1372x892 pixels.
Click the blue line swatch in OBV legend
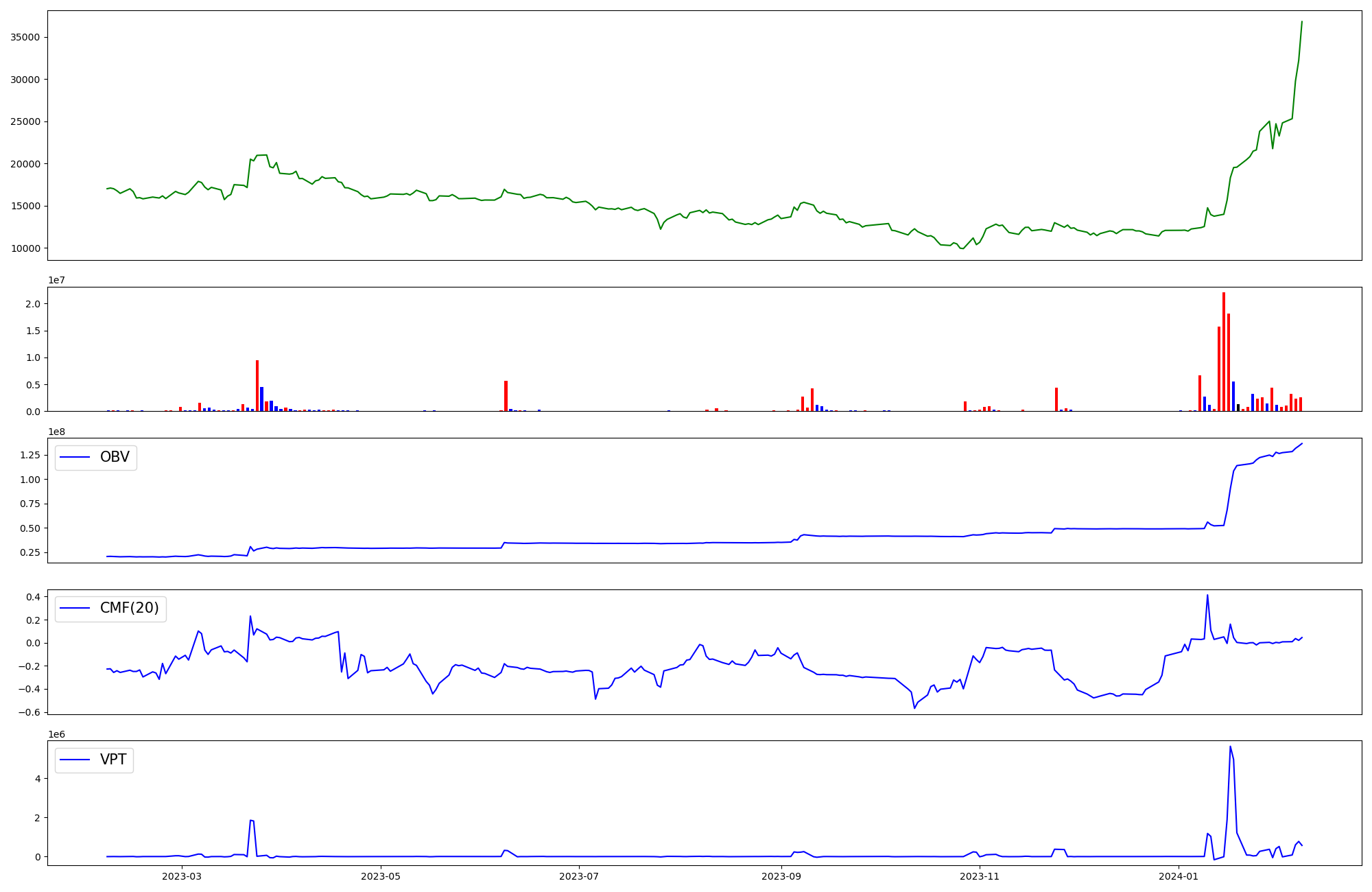(75, 458)
